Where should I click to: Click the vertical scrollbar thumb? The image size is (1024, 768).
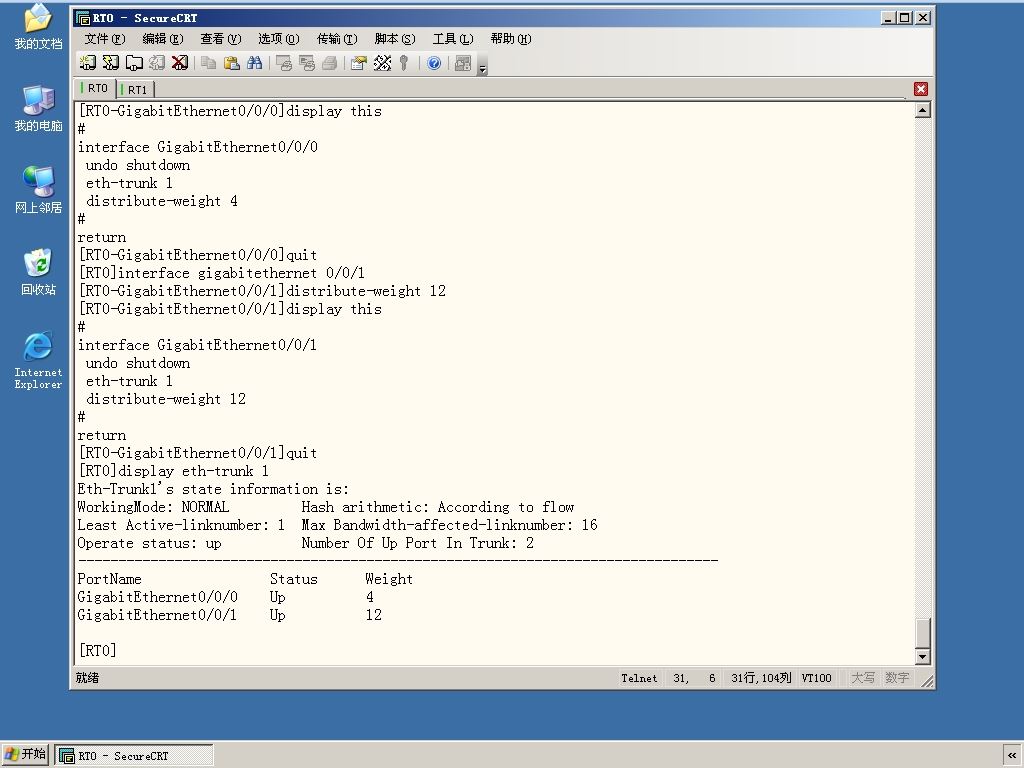tap(922, 632)
